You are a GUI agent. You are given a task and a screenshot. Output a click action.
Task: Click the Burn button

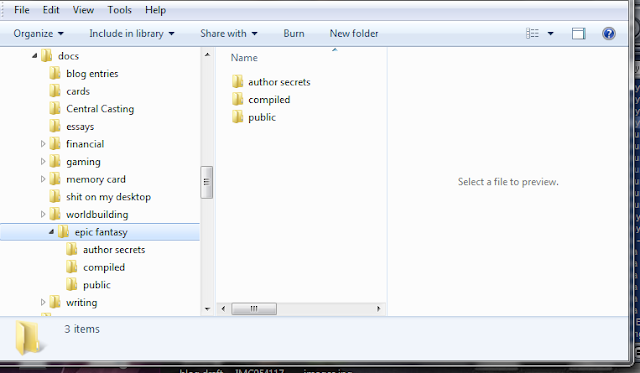pyautogui.click(x=294, y=33)
